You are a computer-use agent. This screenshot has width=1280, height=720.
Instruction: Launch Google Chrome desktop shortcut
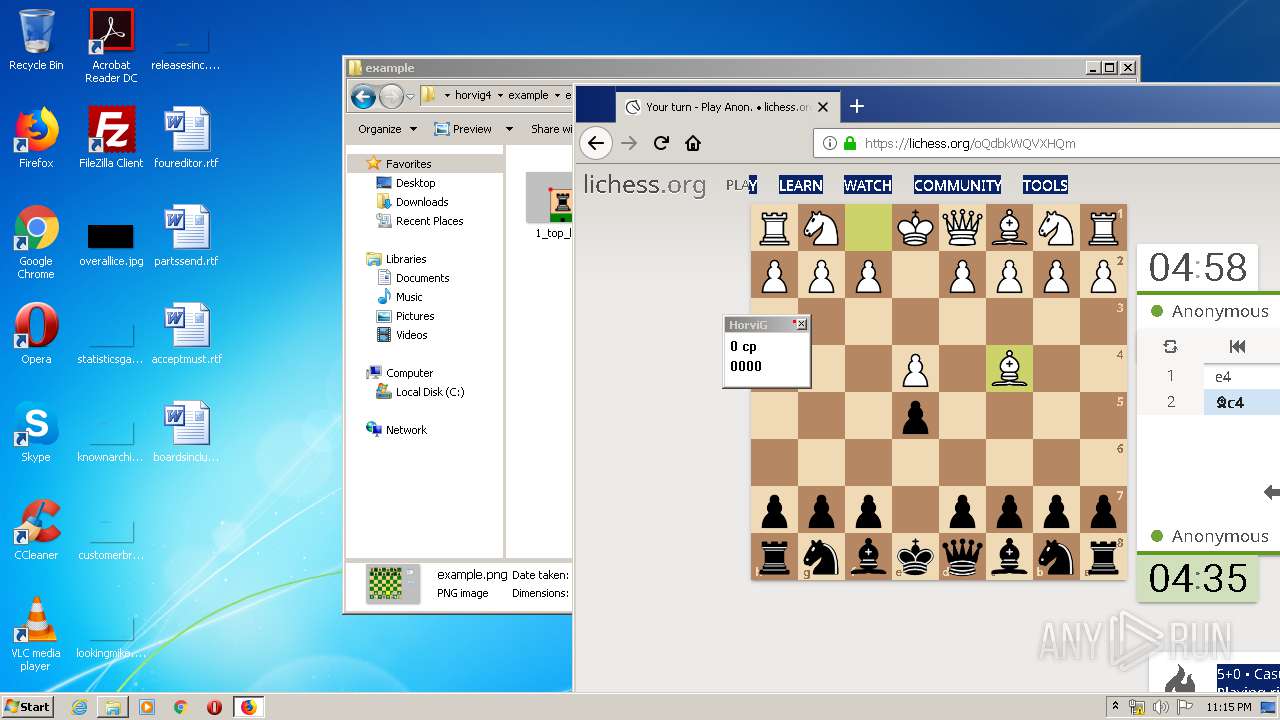pos(36,243)
